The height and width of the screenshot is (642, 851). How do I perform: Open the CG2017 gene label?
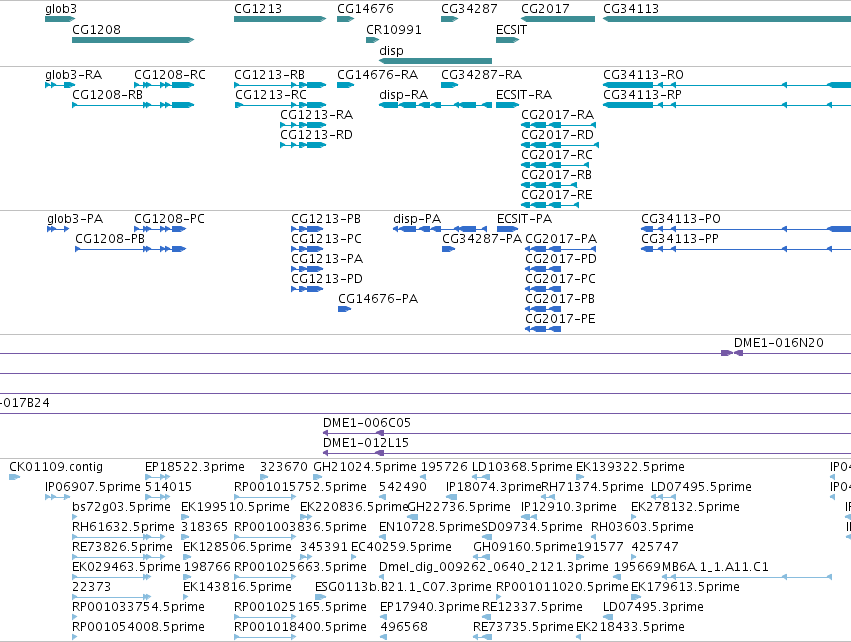coord(545,9)
